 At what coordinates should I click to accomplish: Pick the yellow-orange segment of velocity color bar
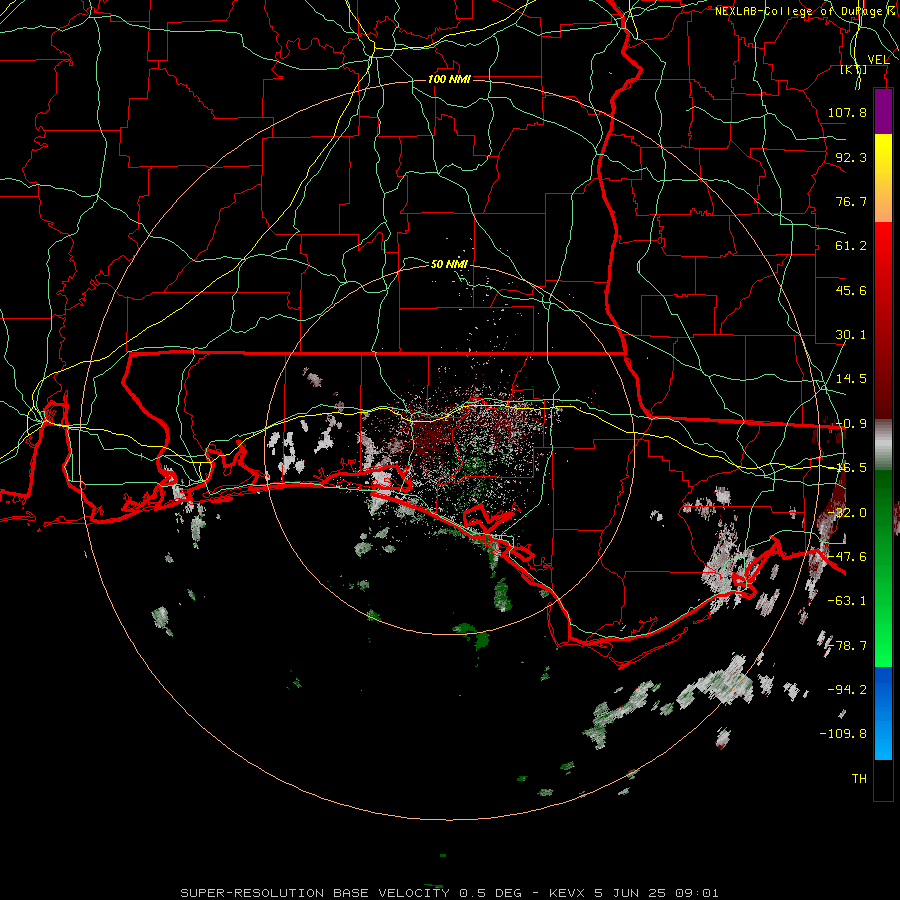[x=883, y=178]
